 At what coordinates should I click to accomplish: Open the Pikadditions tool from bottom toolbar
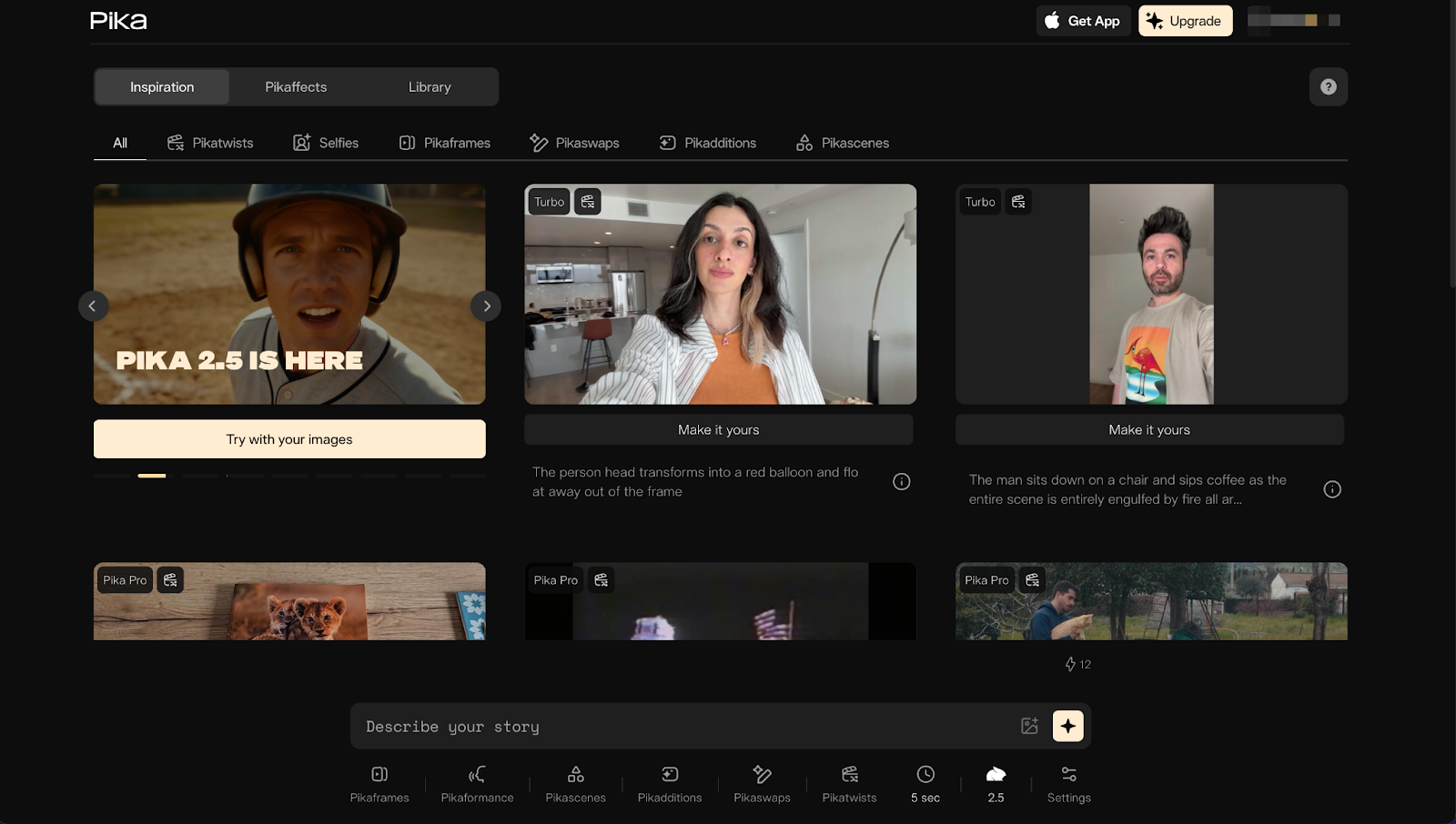click(x=669, y=783)
